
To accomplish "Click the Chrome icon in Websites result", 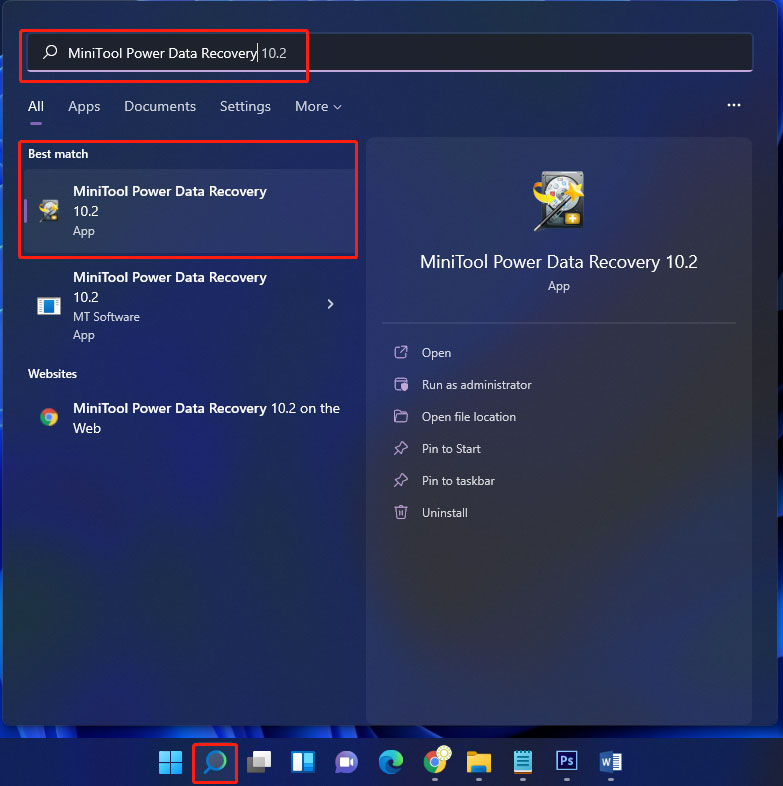I will 49,417.
